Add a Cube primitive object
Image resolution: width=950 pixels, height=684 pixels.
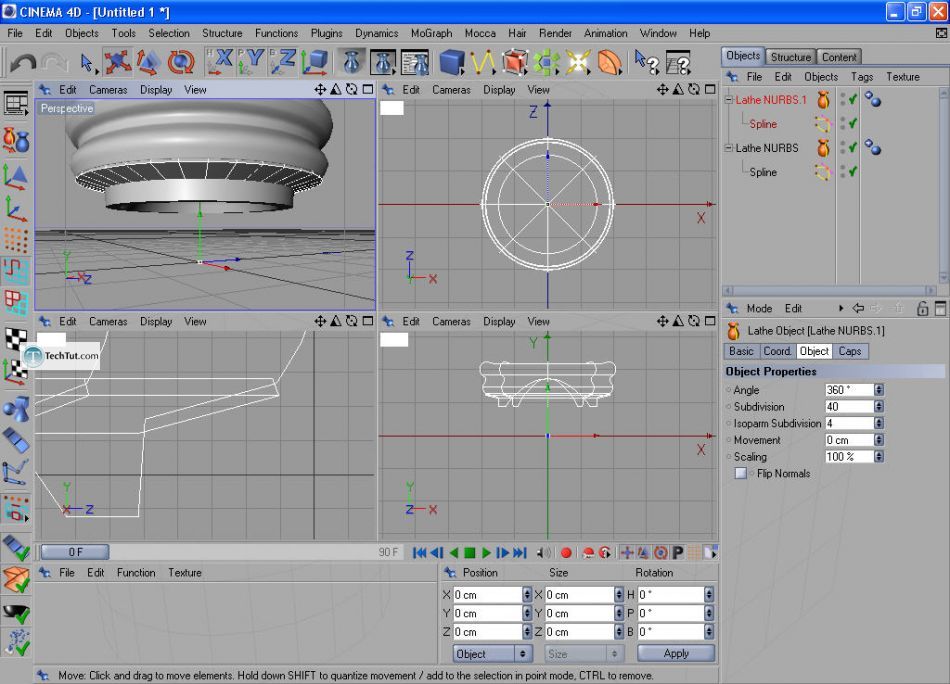452,62
